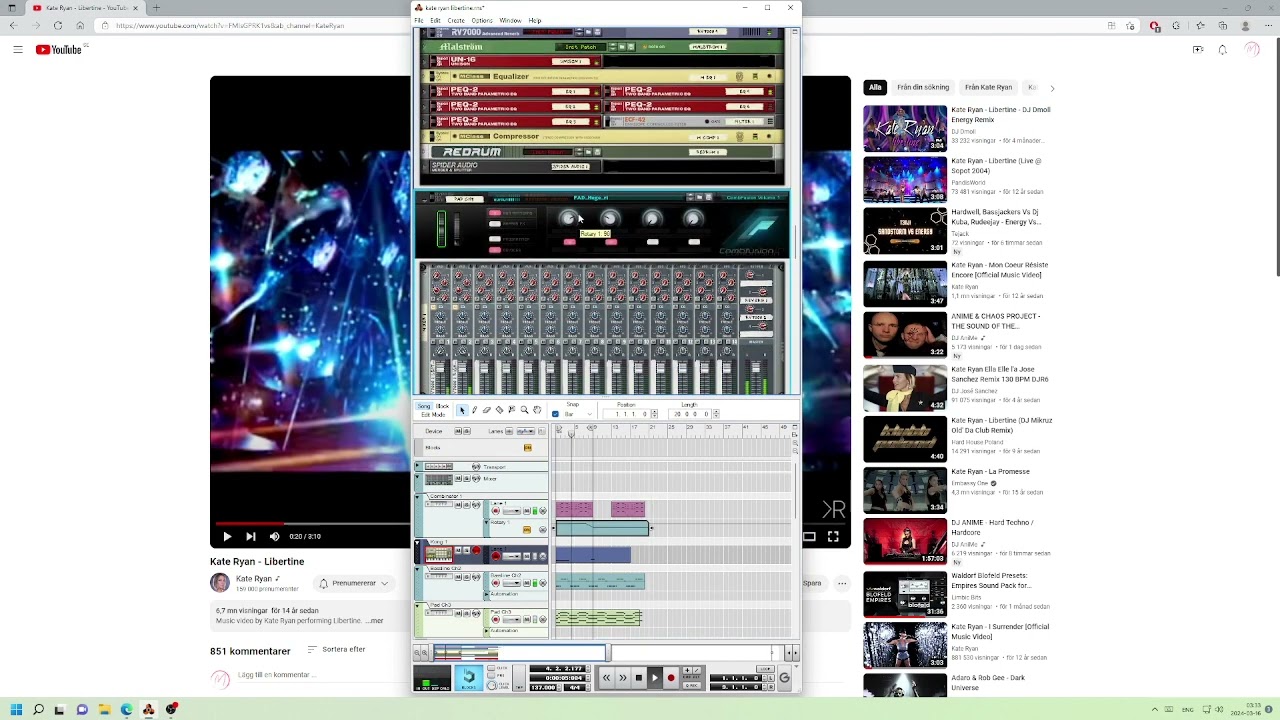Click the Q REC button in transport
The image size is (1280, 720).
click(692, 685)
